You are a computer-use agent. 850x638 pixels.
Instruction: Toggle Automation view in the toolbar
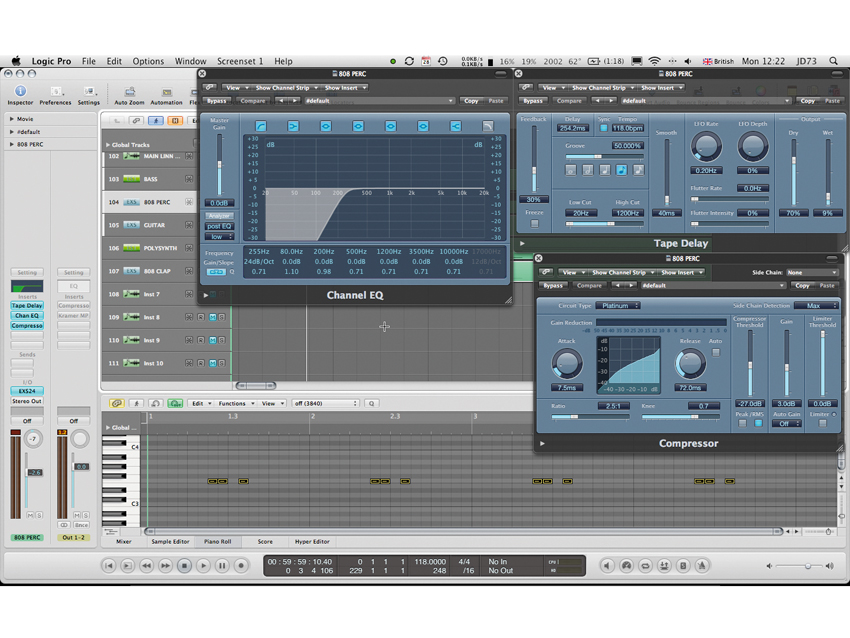click(x=166, y=92)
